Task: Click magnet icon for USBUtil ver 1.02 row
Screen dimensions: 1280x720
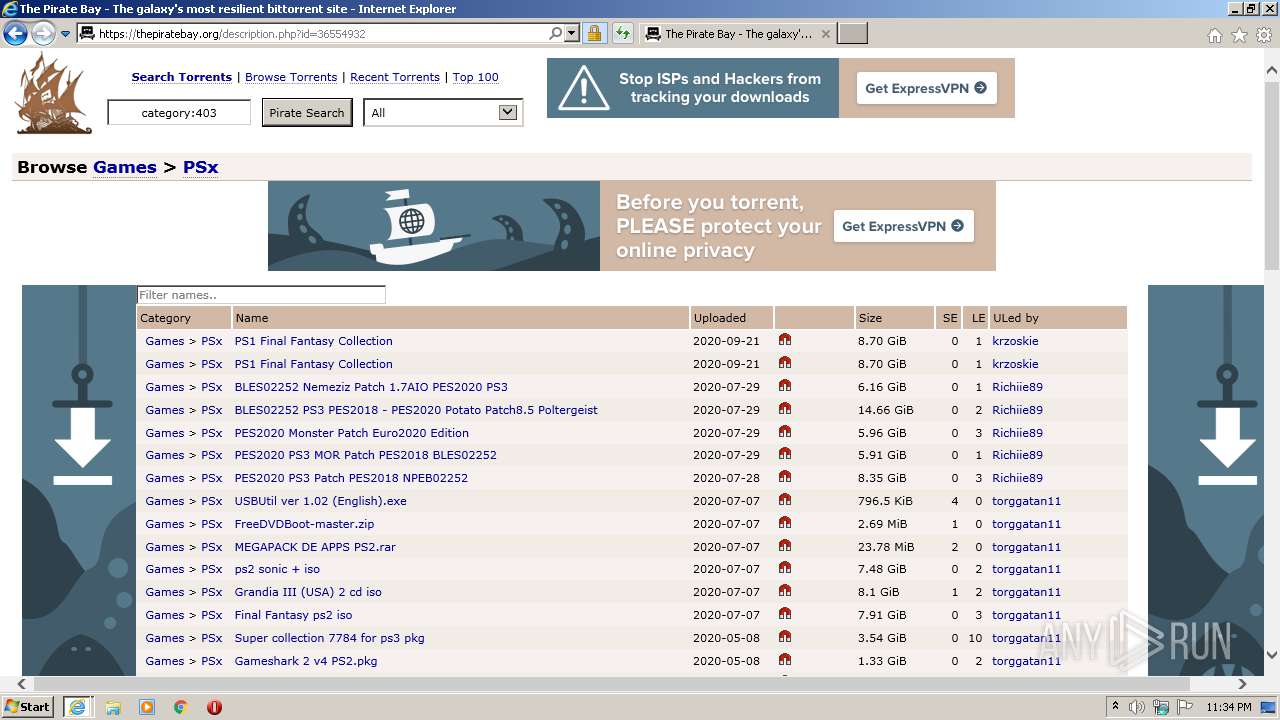Action: tap(785, 500)
